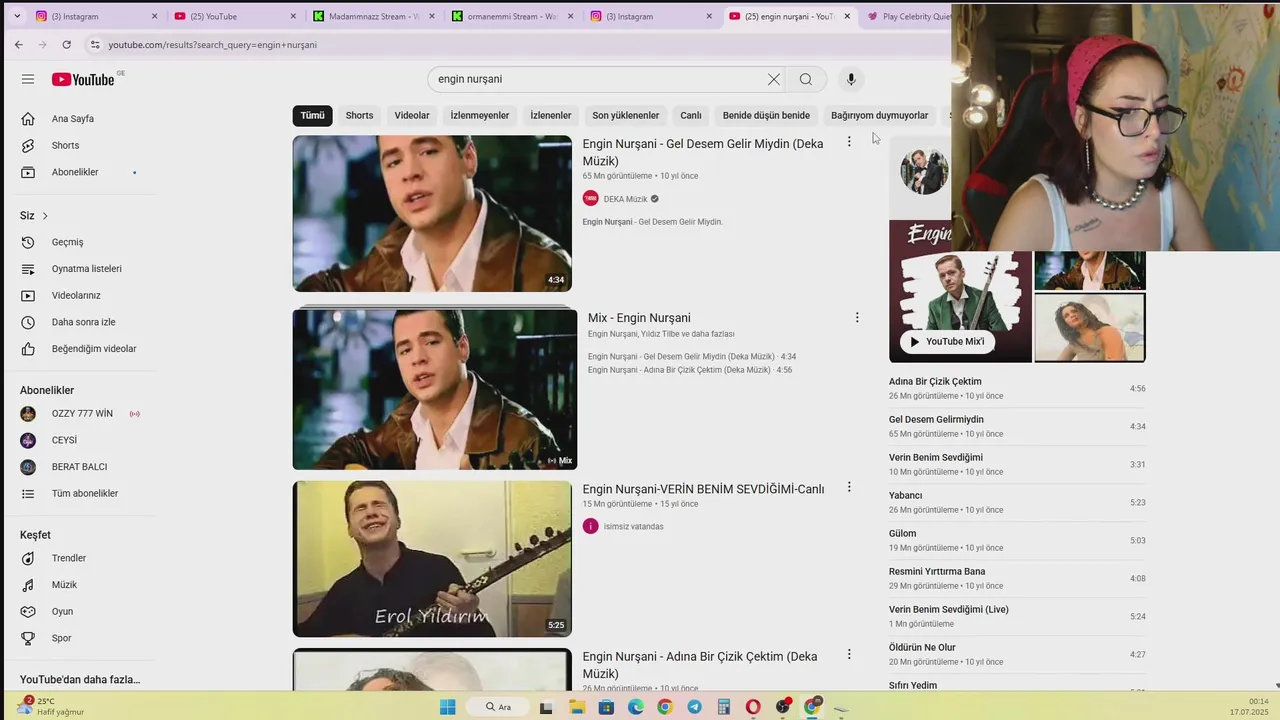
Task: Close the engin nurşani YouTube tab
Action: coord(847,16)
